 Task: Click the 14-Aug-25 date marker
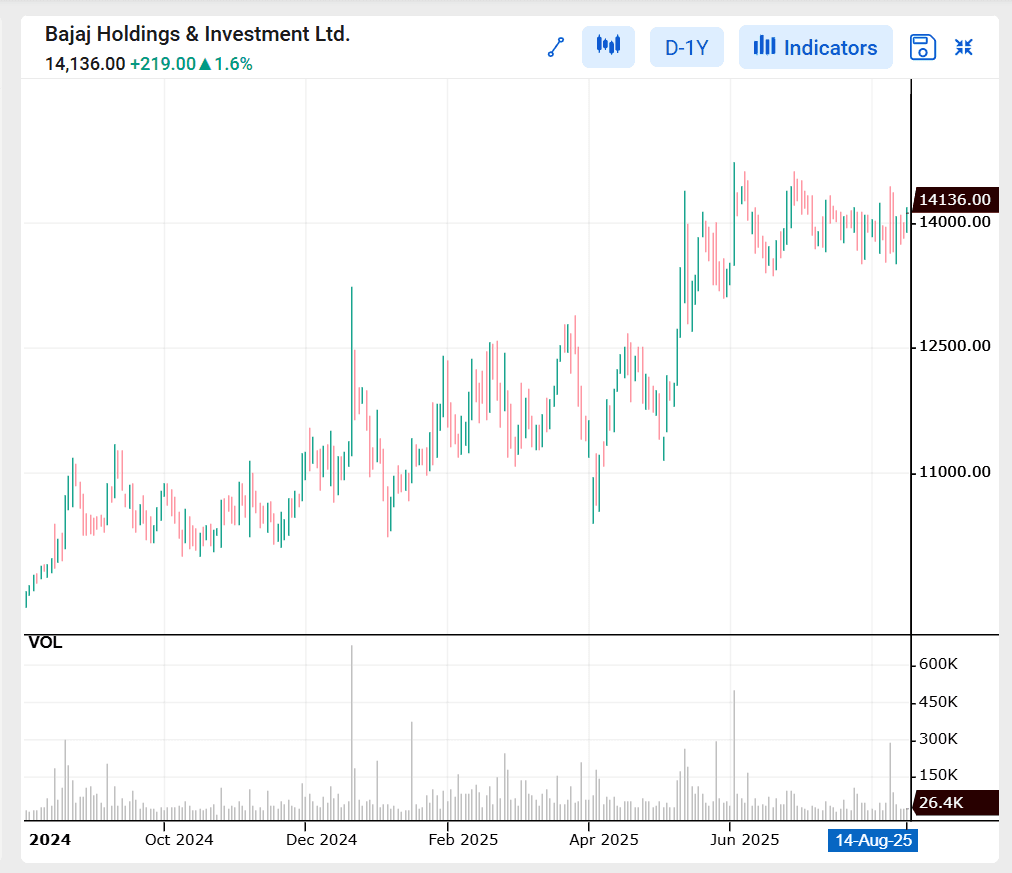[873, 840]
